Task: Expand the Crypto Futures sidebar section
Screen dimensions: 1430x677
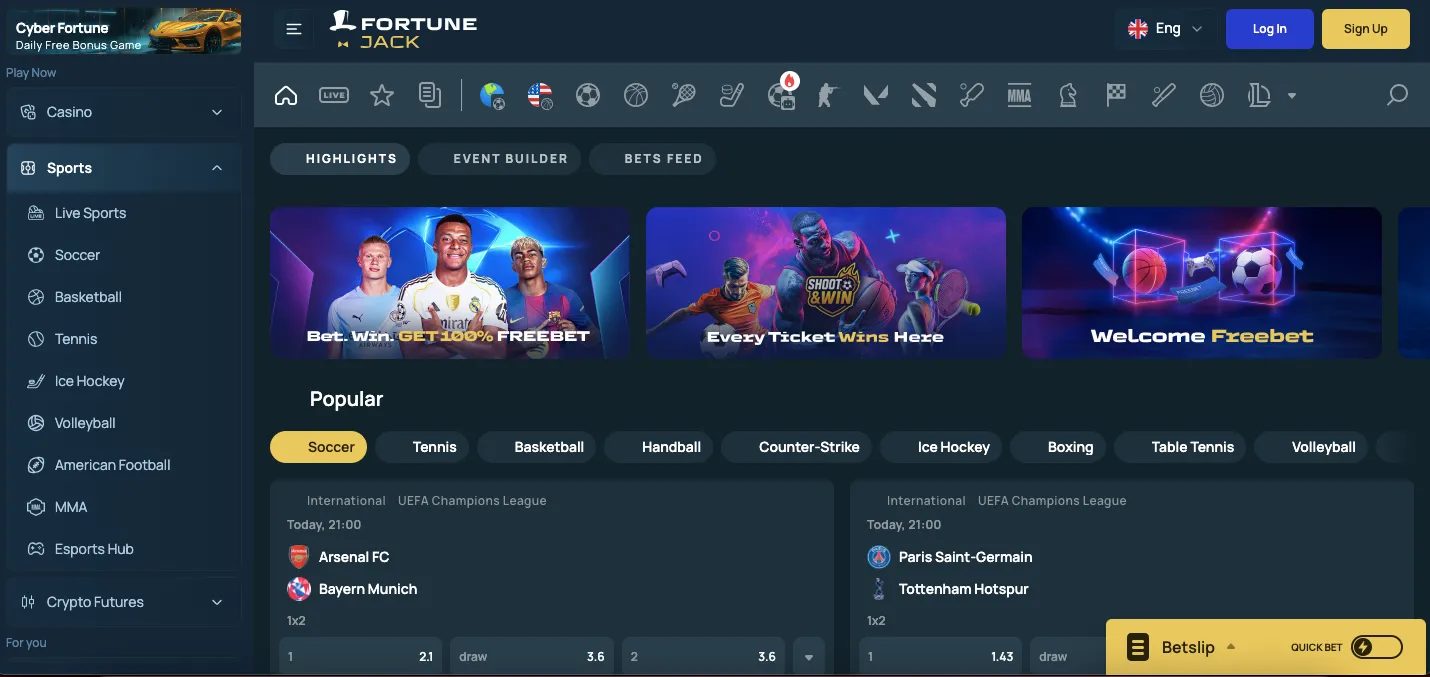Action: click(123, 602)
